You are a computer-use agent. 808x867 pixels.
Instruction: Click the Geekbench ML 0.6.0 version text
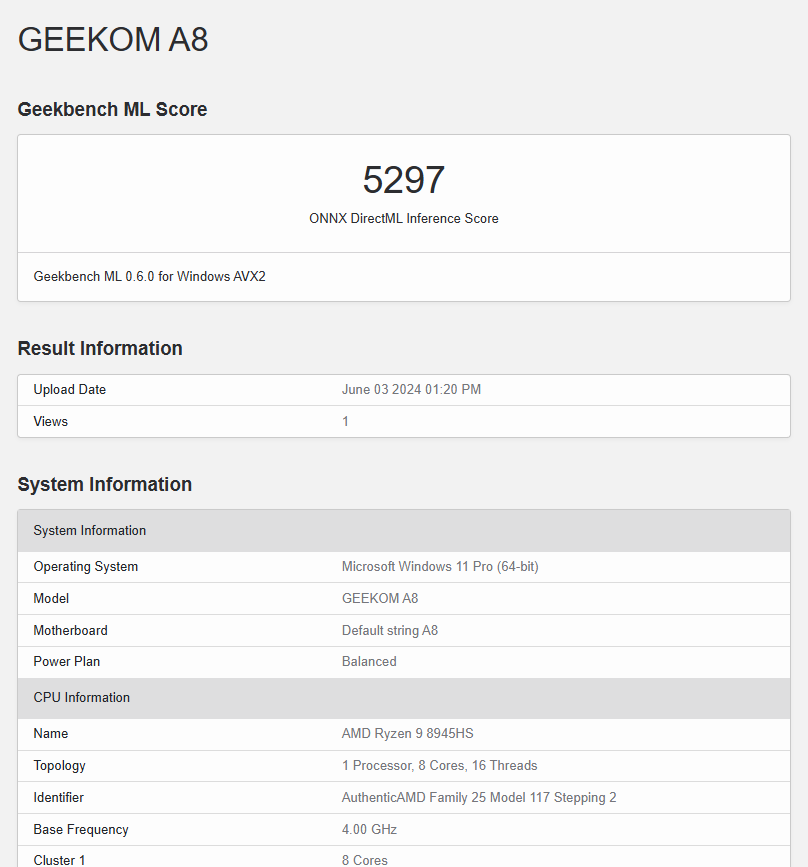pyautogui.click(x=149, y=276)
